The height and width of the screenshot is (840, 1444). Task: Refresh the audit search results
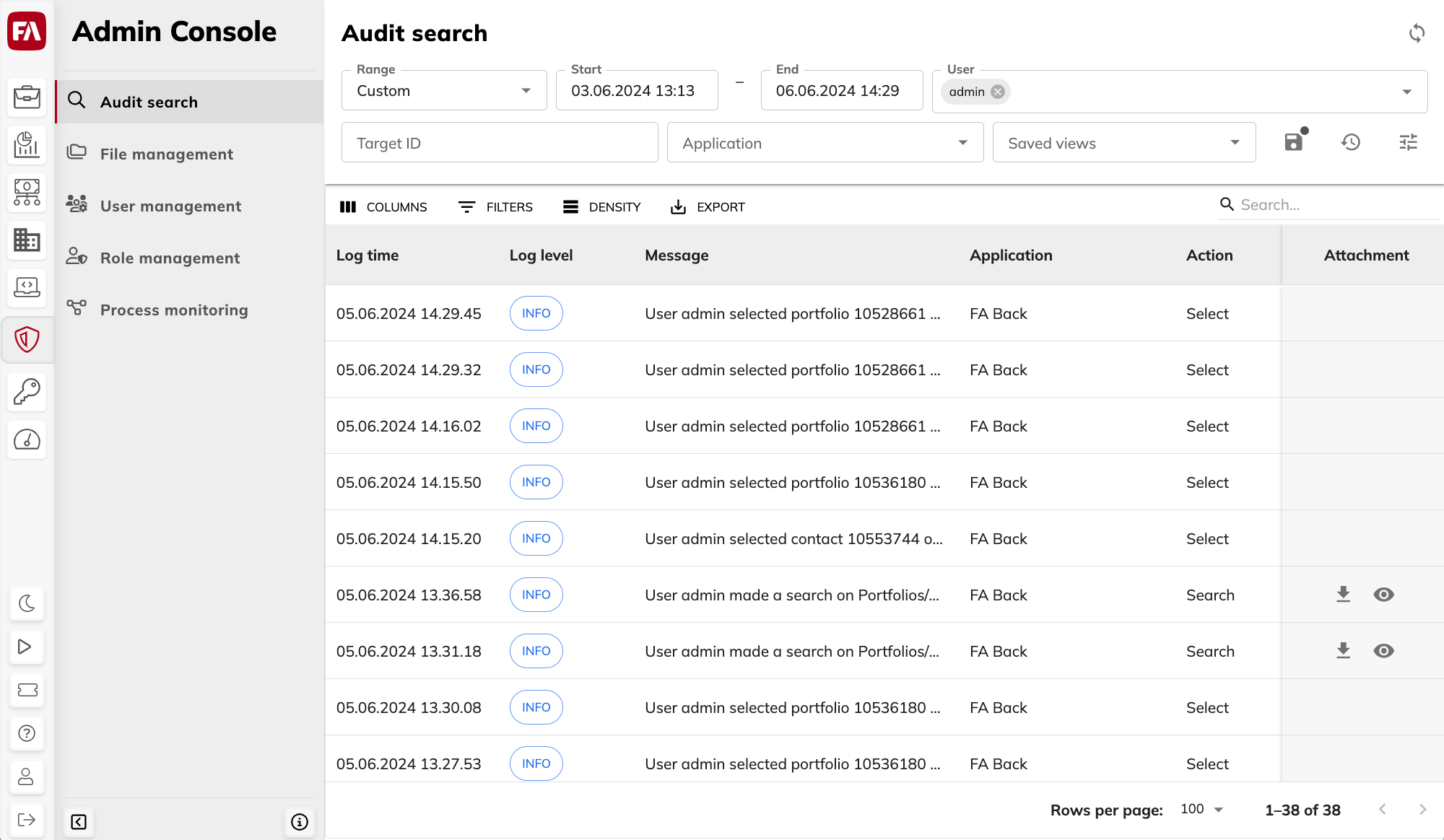pyautogui.click(x=1417, y=32)
